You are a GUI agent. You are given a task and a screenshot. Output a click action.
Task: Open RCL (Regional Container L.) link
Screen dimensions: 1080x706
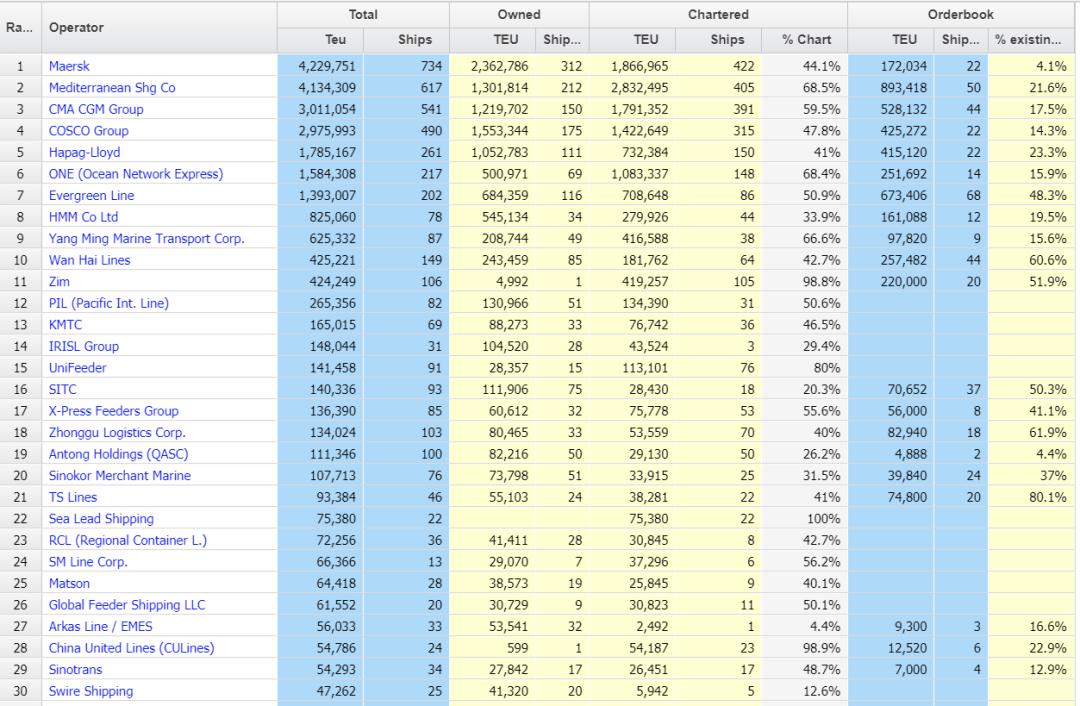[127, 540]
